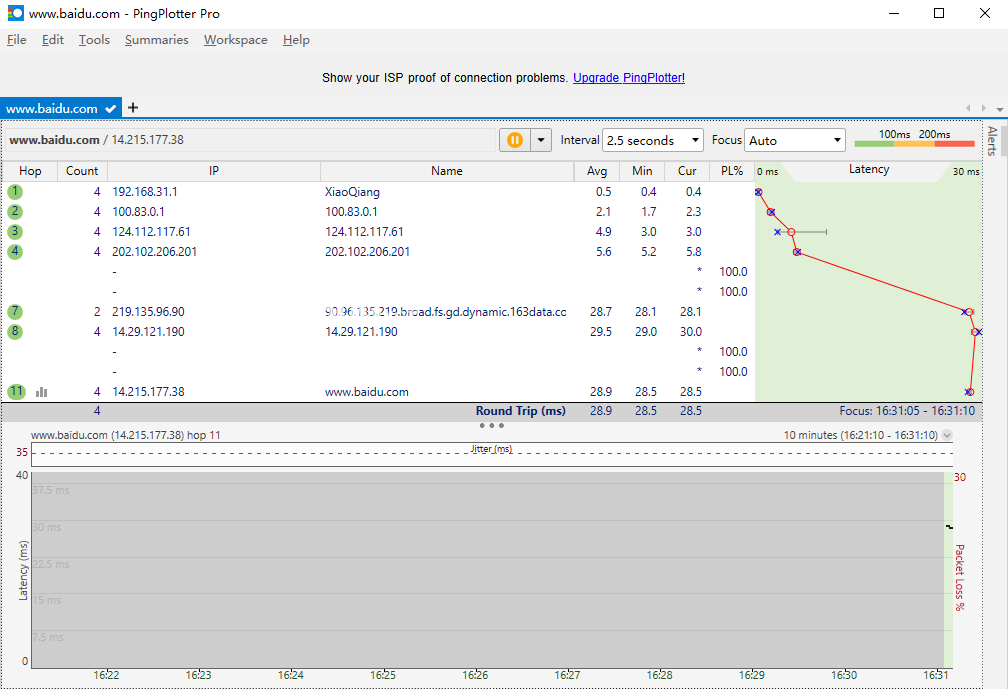The height and width of the screenshot is (689, 1008).
Task: Sort by the IP column header
Action: click(x=214, y=171)
